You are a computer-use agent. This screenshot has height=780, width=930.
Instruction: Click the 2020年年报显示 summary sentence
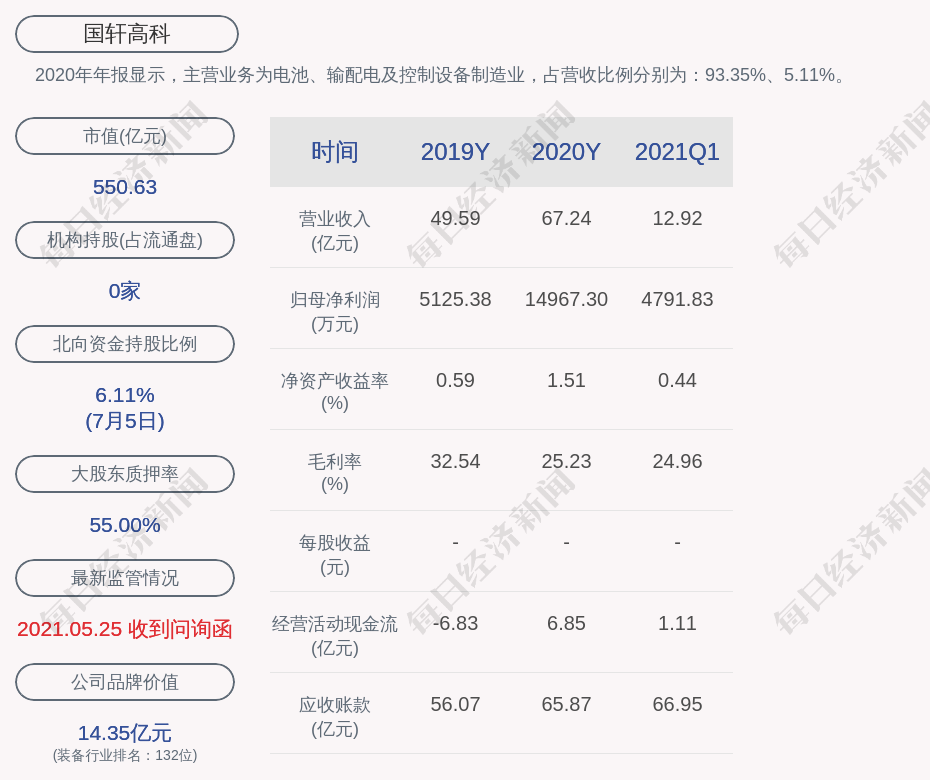tap(441, 75)
